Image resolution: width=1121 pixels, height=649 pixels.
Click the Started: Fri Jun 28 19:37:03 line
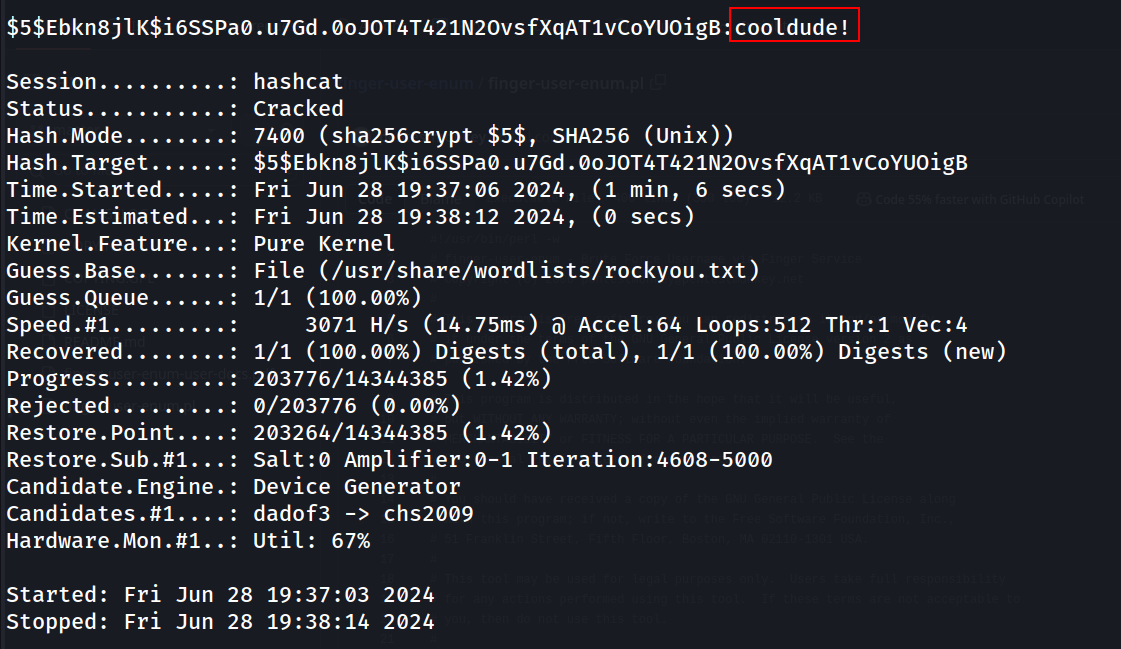220,595
